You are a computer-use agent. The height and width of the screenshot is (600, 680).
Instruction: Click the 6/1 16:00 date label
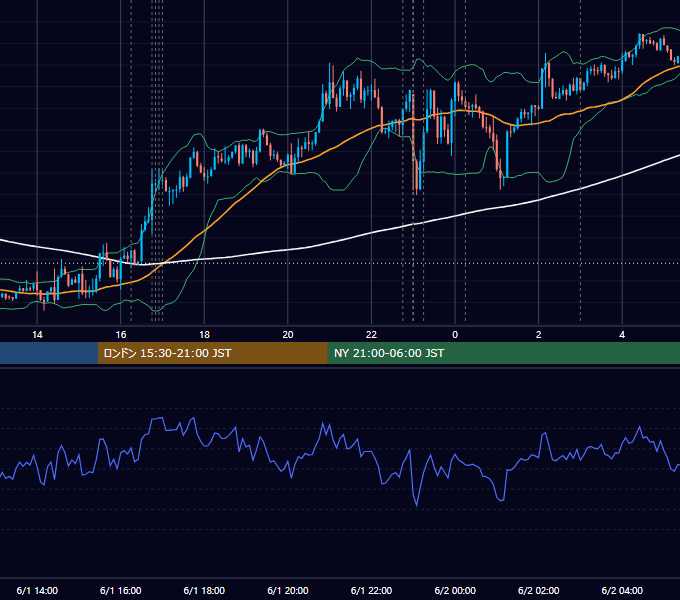click(121, 590)
